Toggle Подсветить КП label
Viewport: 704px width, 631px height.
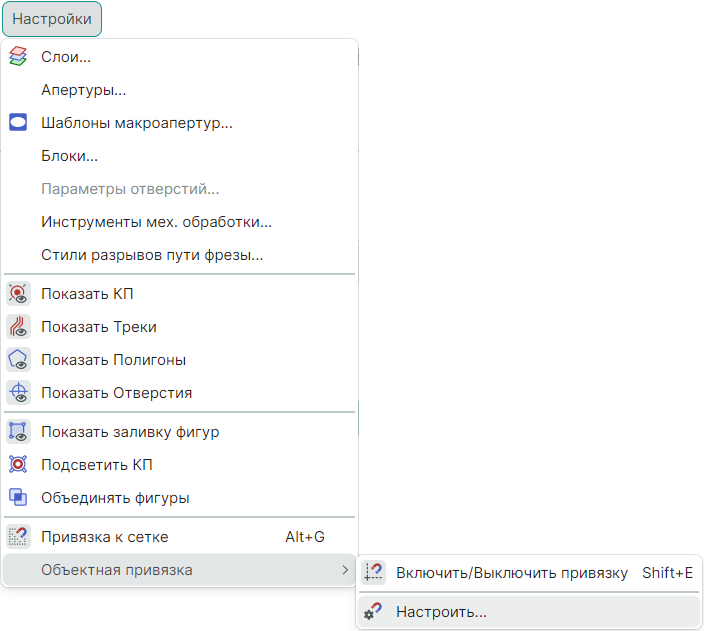[97, 465]
